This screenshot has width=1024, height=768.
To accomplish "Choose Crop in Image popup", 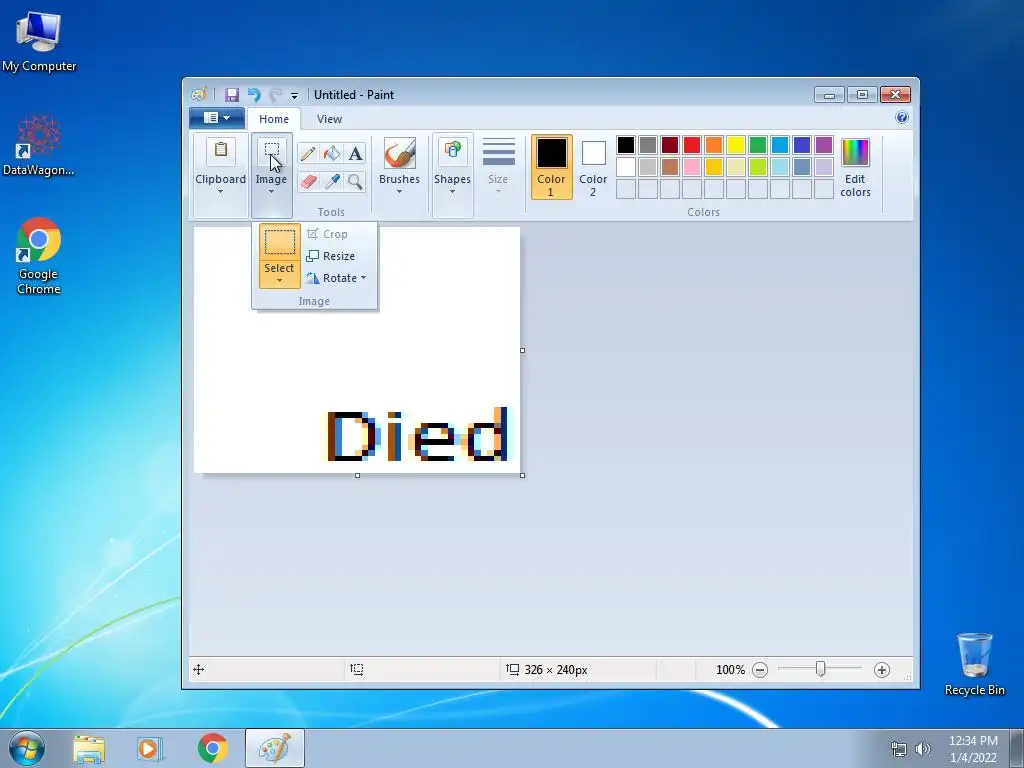I will (x=327, y=234).
